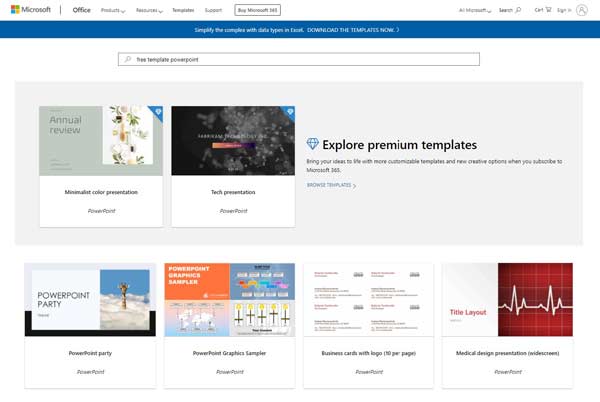Image resolution: width=600 pixels, height=402 pixels.
Task: Open the Tech presentation title link
Action: pyautogui.click(x=233, y=192)
